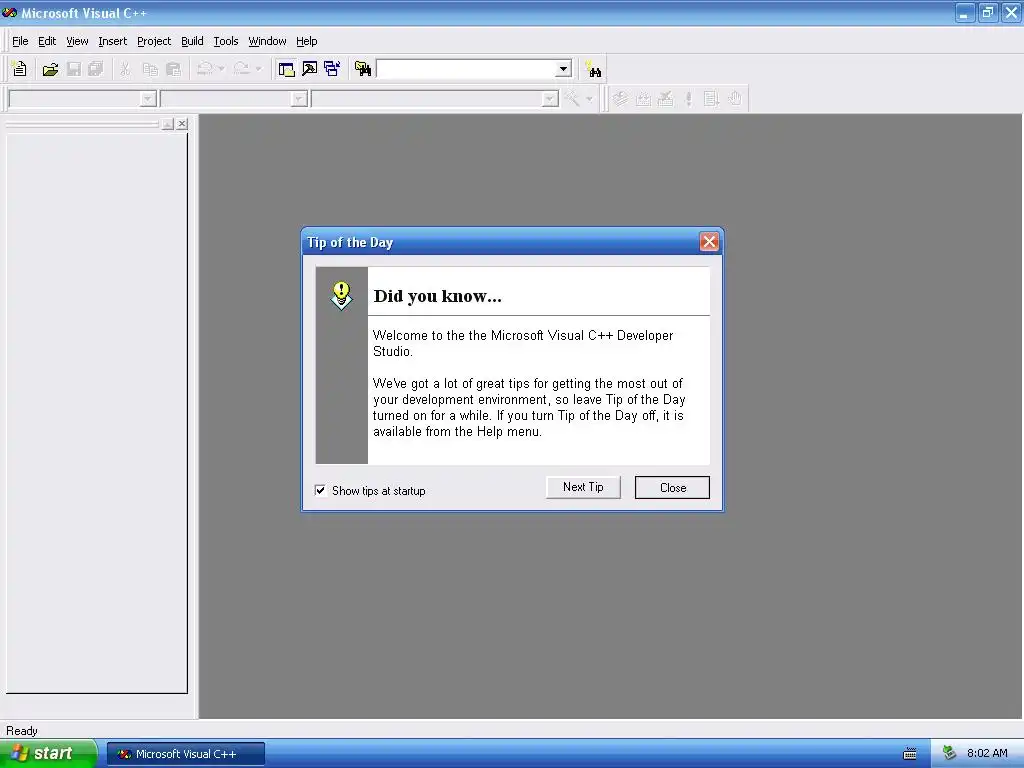Open the File menu

(20, 41)
